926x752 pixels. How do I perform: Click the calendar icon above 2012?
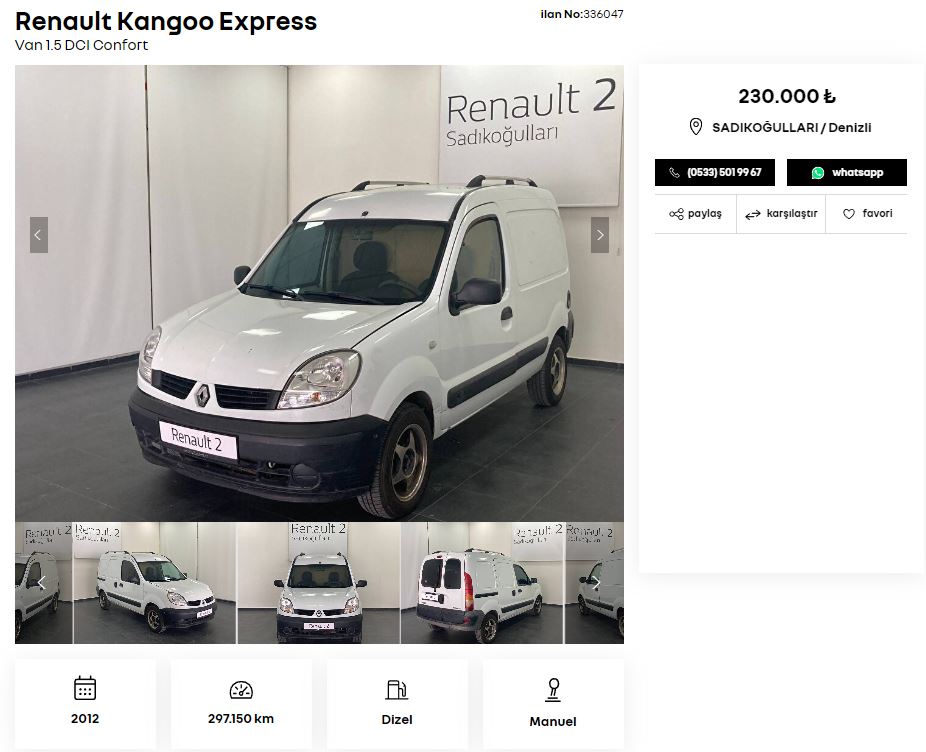(x=85, y=688)
